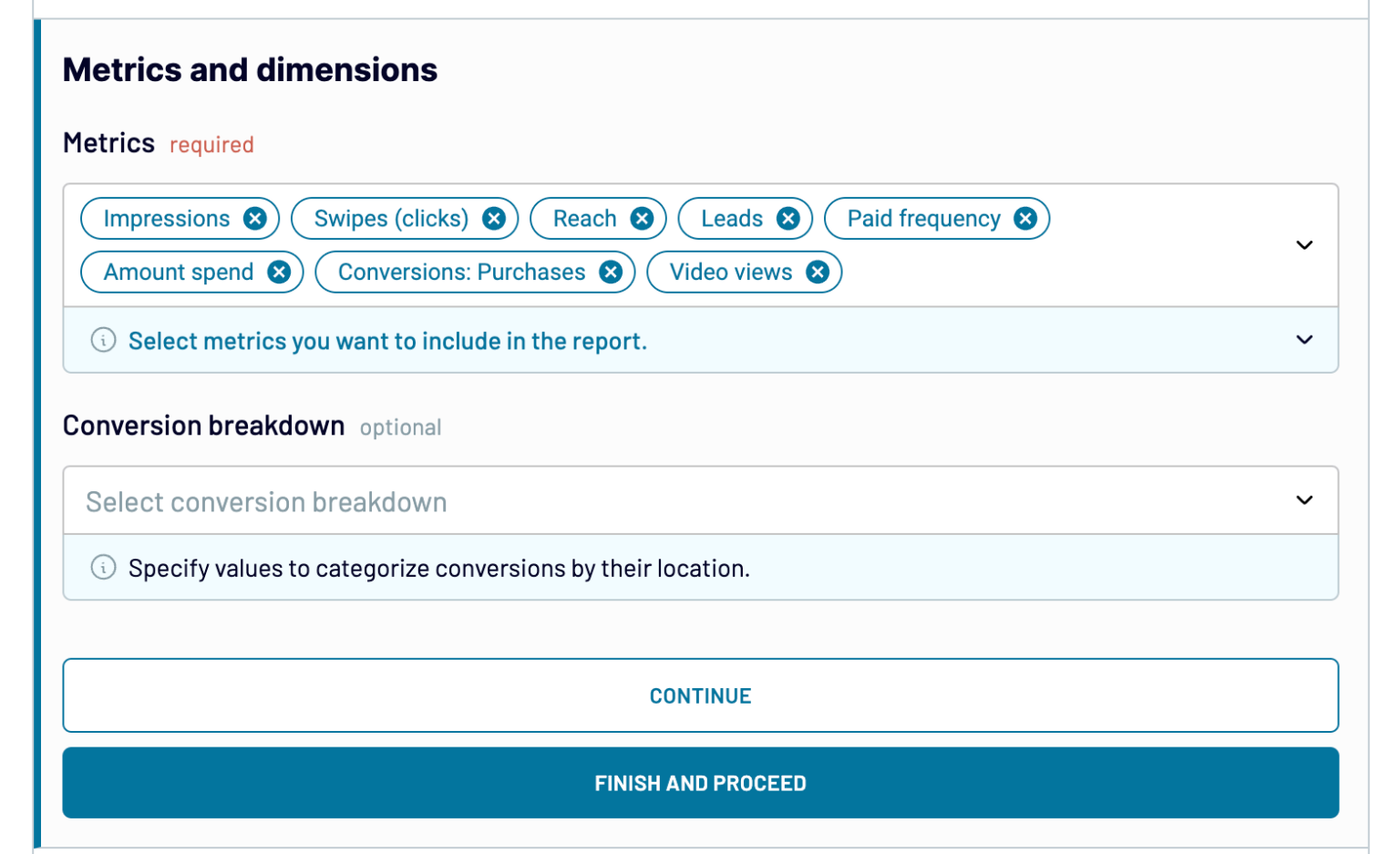Image resolution: width=1400 pixels, height=854 pixels.
Task: Click the Conversions: Purchases chip label
Action: pos(461,273)
